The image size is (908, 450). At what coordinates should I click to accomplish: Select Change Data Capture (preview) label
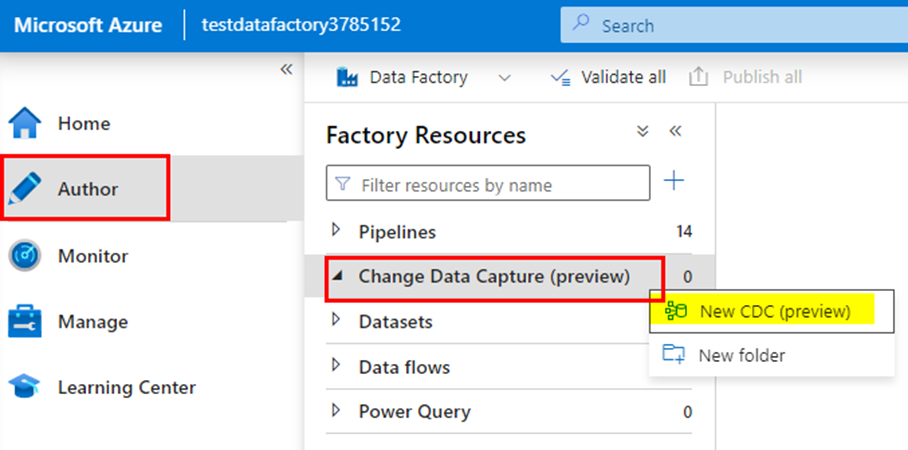coord(494,276)
